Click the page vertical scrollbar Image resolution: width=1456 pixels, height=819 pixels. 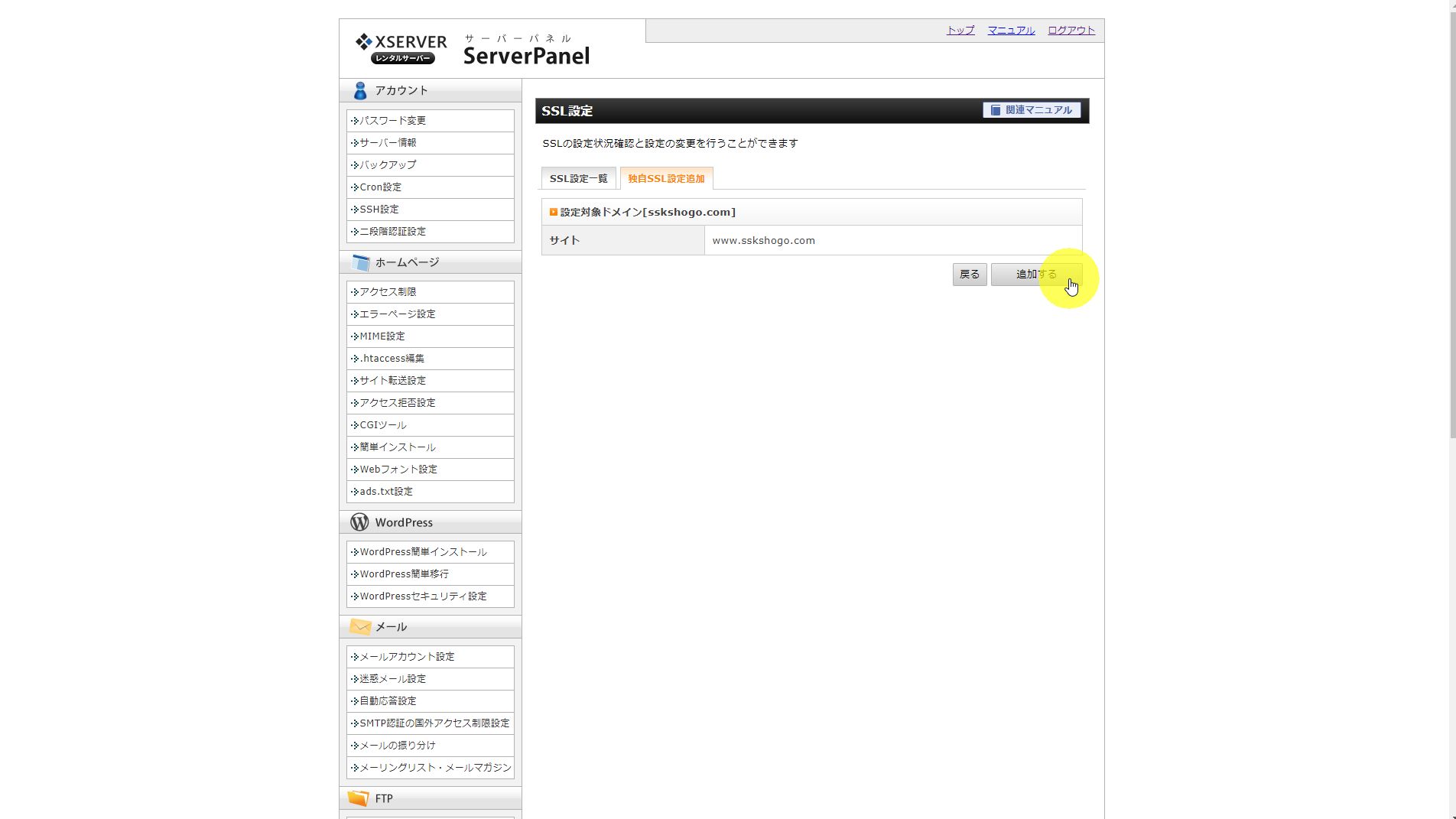[1451, 229]
